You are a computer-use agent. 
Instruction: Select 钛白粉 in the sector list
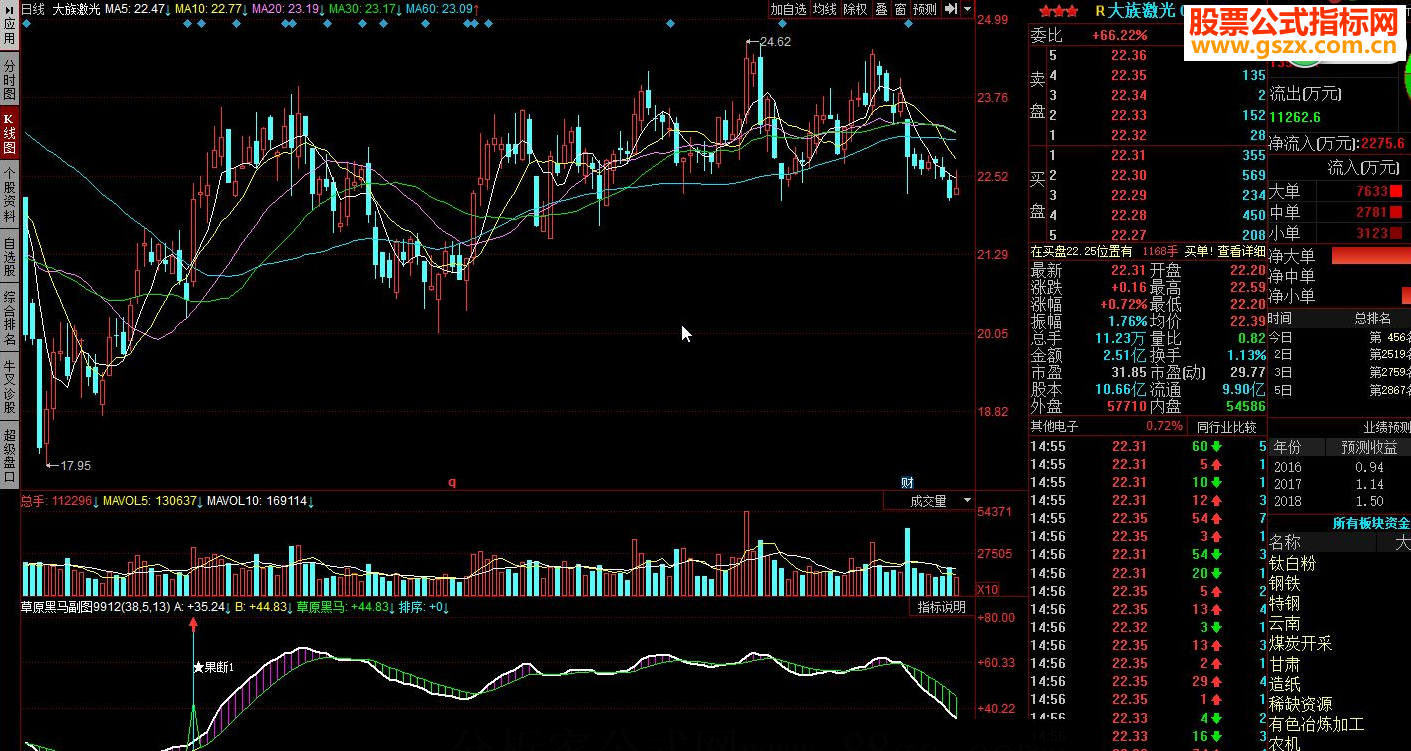[x=1292, y=564]
